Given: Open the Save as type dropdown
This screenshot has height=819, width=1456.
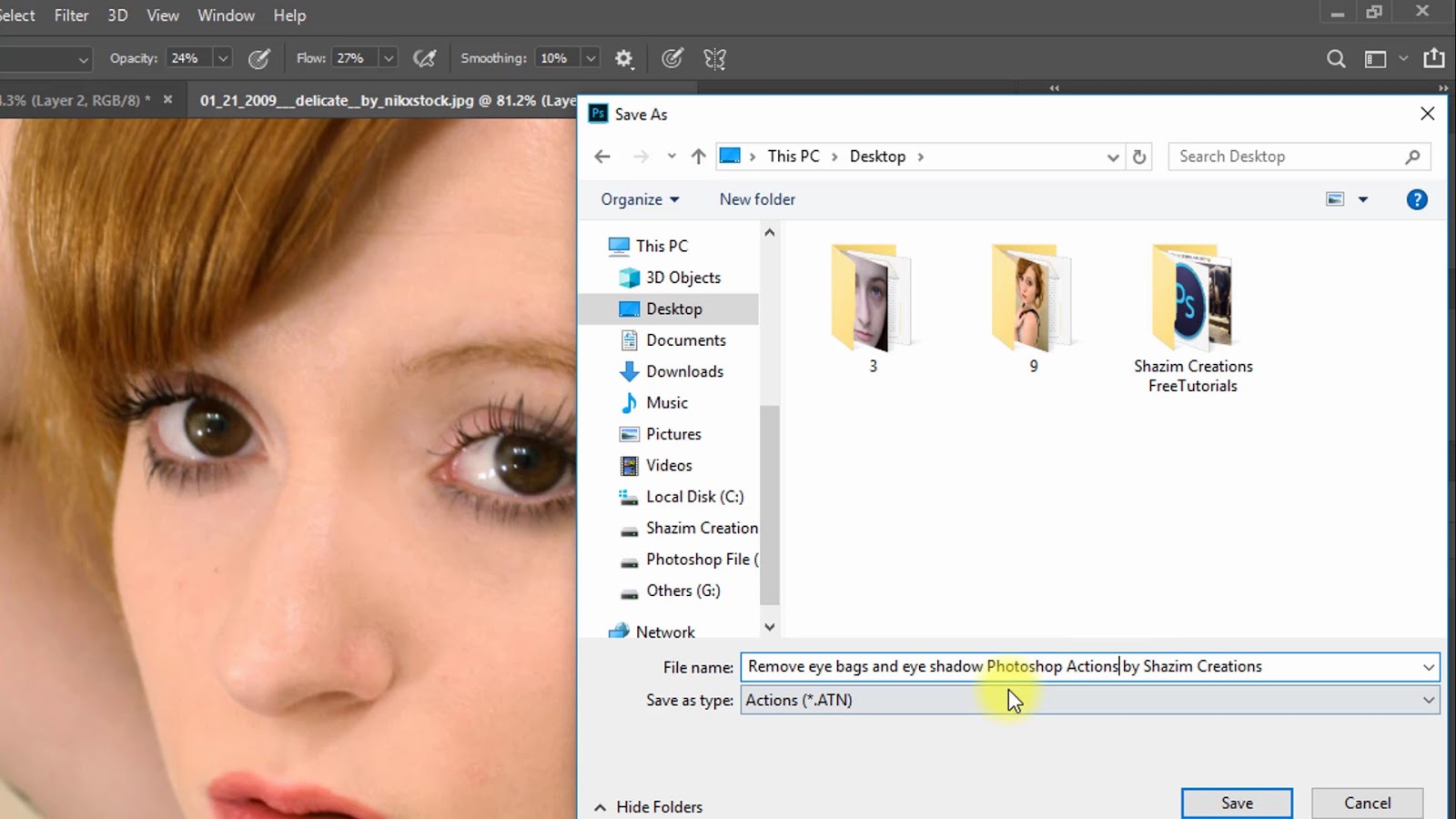Looking at the screenshot, I should click(x=1090, y=700).
